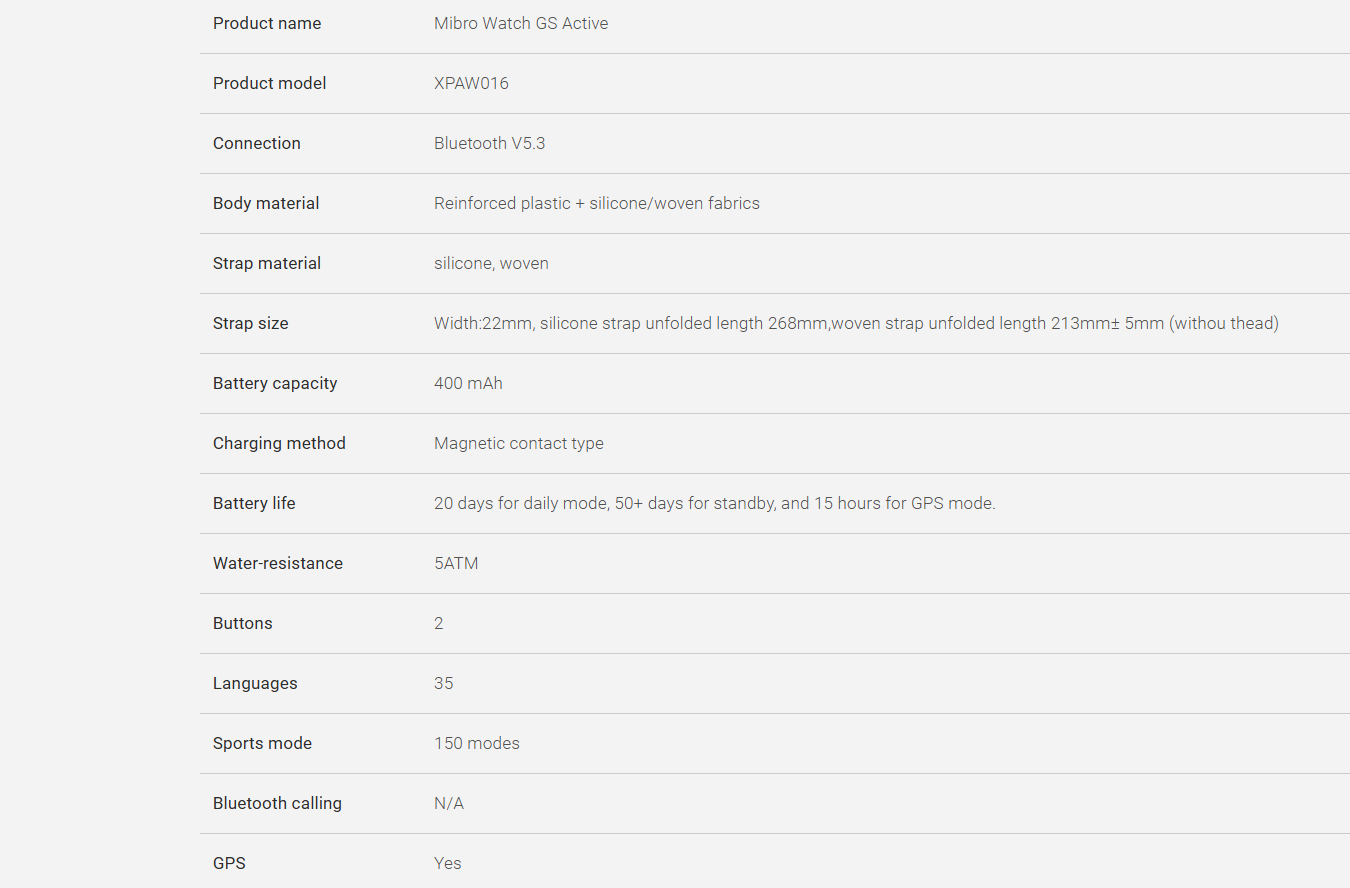Viewport: 1350px width, 888px height.
Task: Click the 5ATM water-resistance value
Action: [456, 563]
